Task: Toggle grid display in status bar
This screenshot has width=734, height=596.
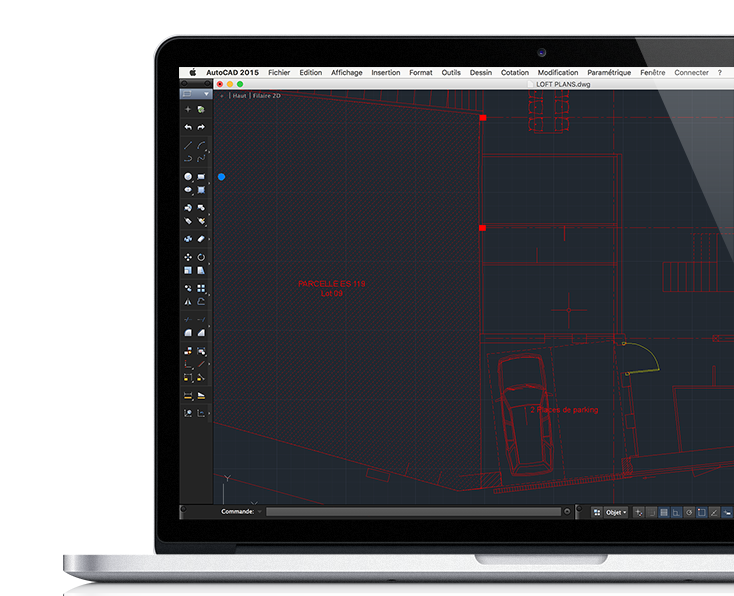Action: (x=664, y=513)
